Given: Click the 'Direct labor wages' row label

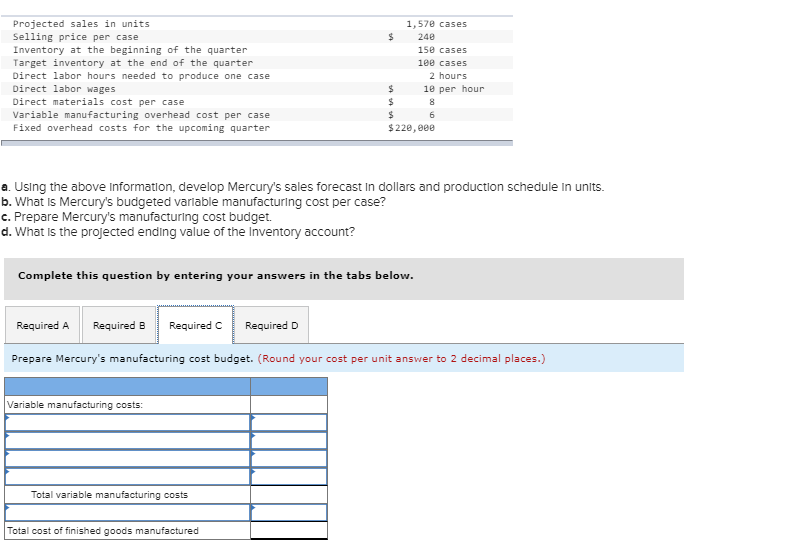Looking at the screenshot, I should (64, 89).
